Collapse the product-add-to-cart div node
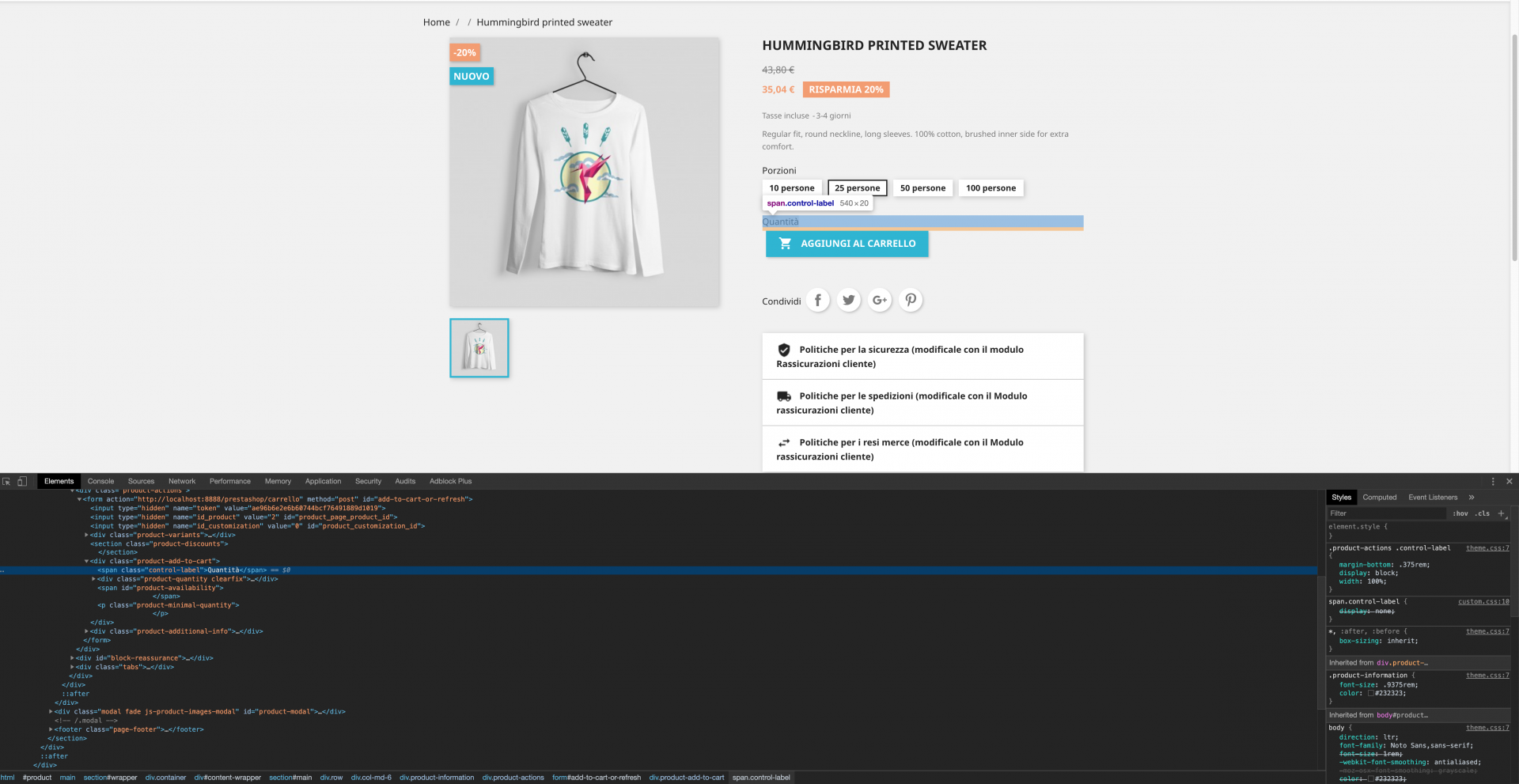The width and height of the screenshot is (1519, 784). tap(86, 562)
